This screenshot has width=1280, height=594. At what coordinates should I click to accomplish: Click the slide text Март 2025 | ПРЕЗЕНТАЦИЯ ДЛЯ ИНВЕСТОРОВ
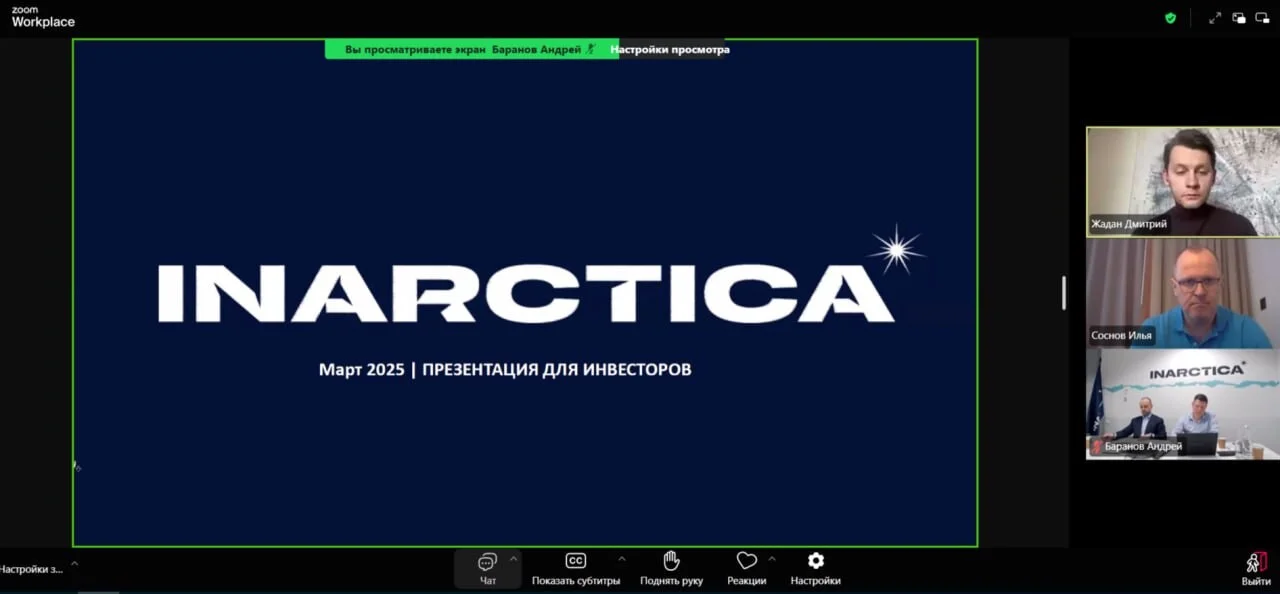click(505, 370)
